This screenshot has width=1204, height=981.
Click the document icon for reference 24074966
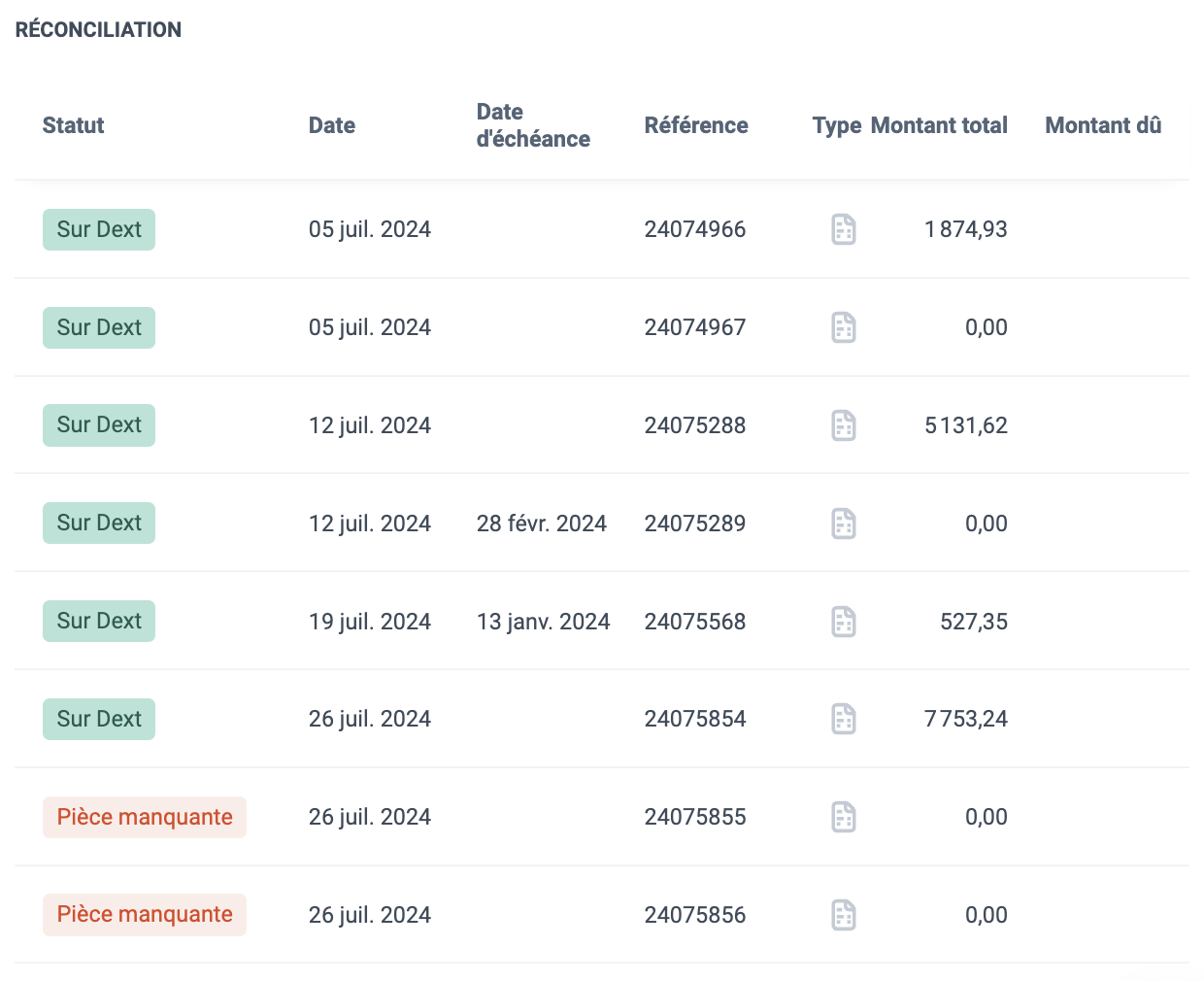tap(844, 229)
